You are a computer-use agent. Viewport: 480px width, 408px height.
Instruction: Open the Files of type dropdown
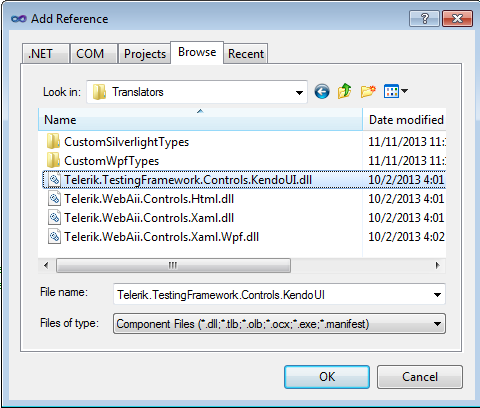pyautogui.click(x=279, y=324)
